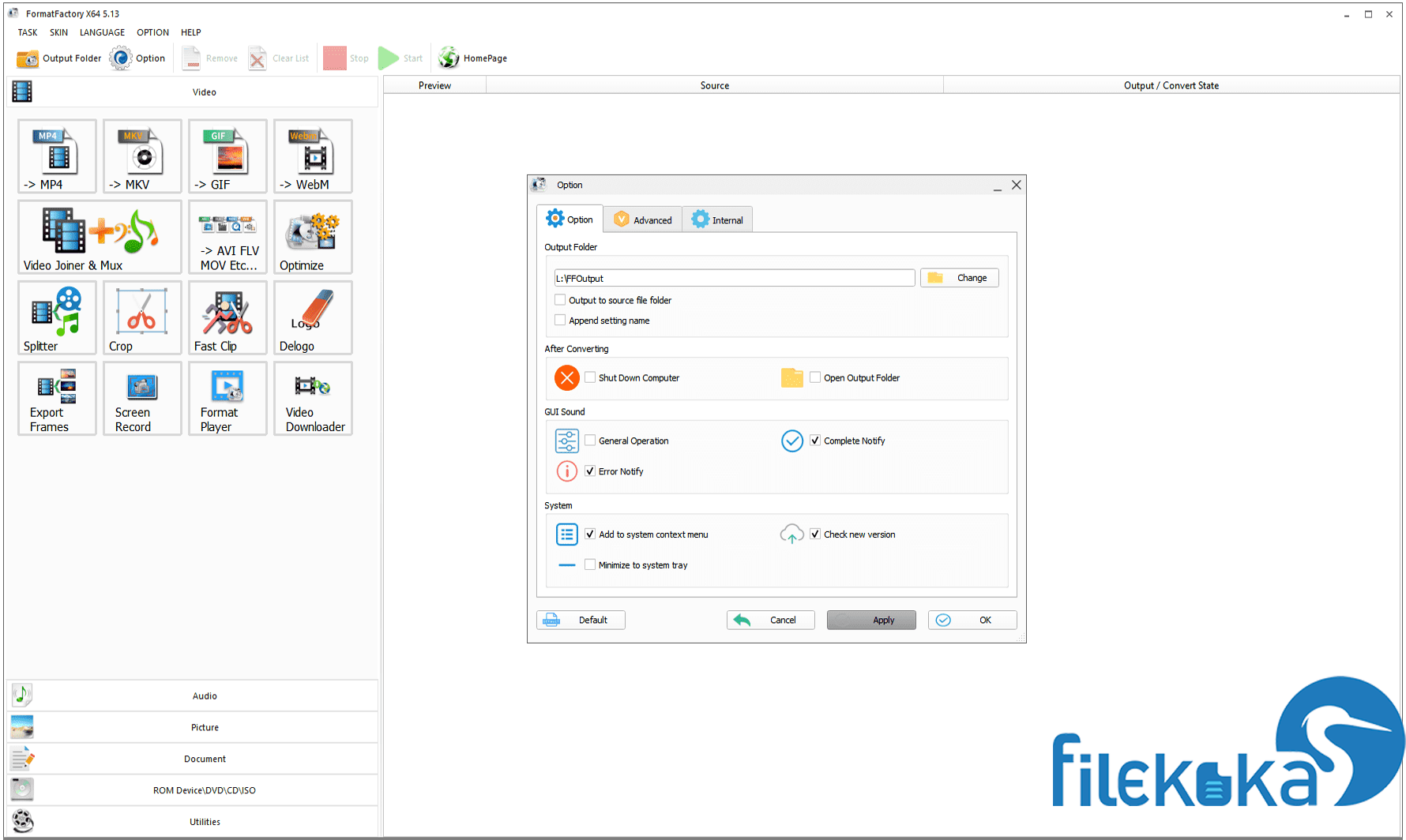Uncheck Complete Notify sound
This screenshot has height=840, width=1406.
point(815,441)
